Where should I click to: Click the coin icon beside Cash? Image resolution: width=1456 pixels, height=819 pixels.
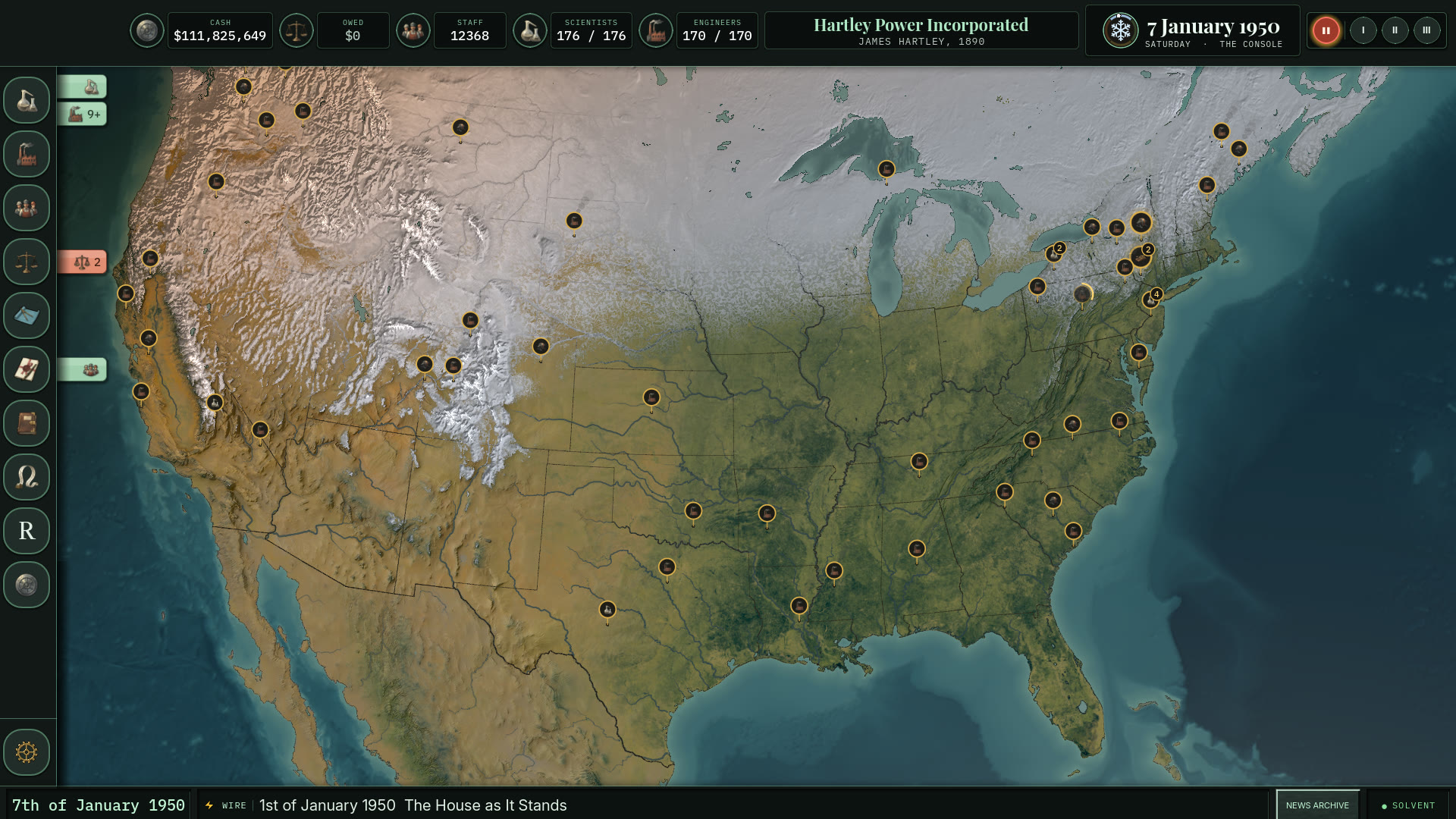click(x=147, y=31)
